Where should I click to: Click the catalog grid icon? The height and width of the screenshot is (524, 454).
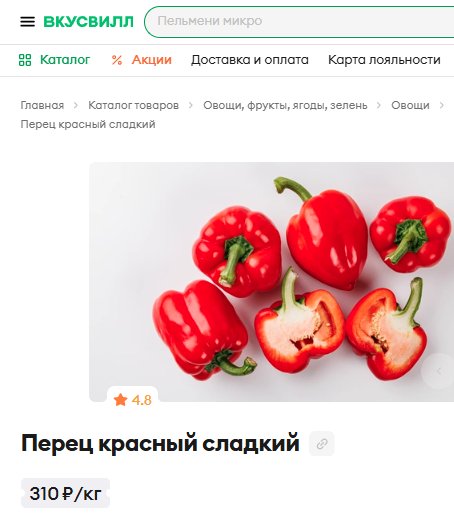pyautogui.click(x=25, y=60)
